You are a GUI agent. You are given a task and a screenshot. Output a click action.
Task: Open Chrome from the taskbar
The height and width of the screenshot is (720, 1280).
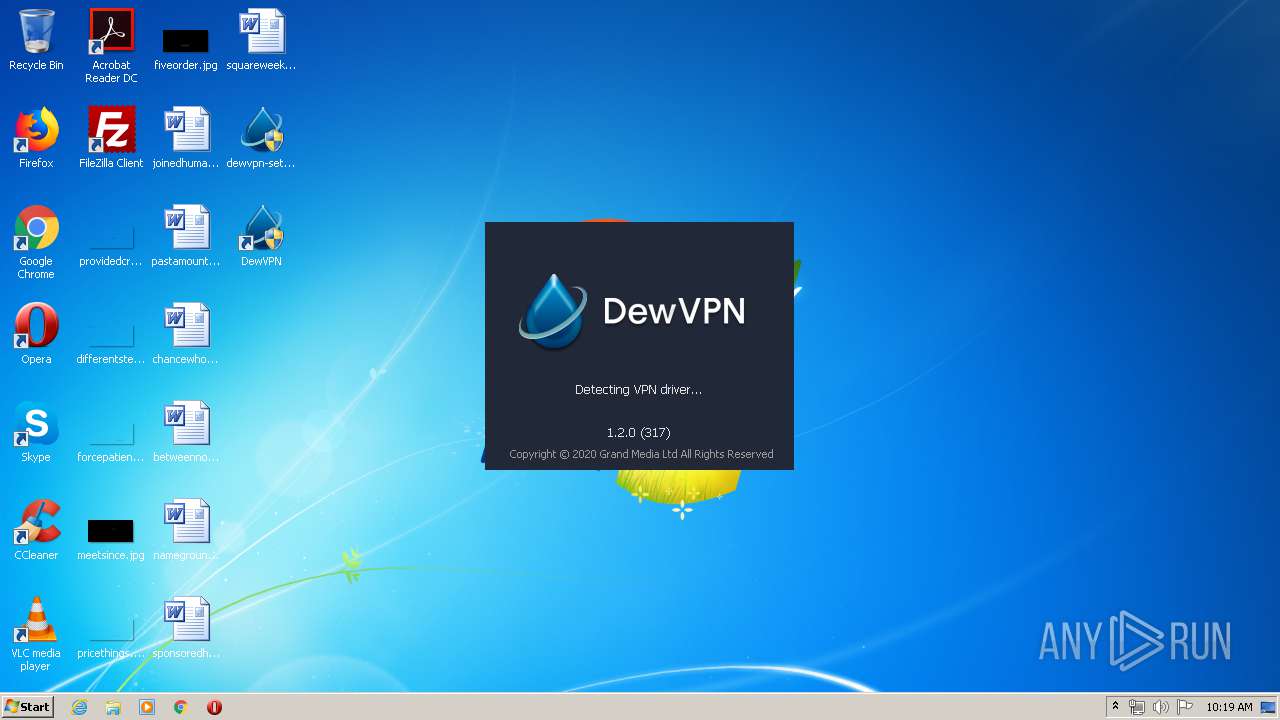click(x=181, y=707)
